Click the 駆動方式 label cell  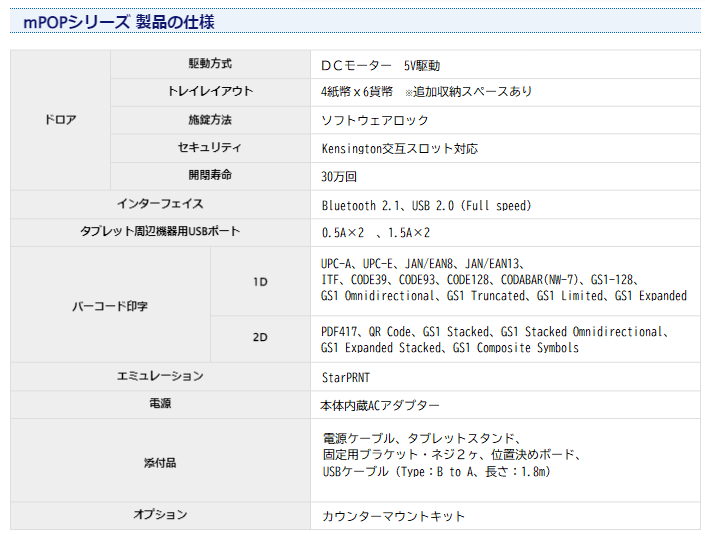tap(209, 63)
